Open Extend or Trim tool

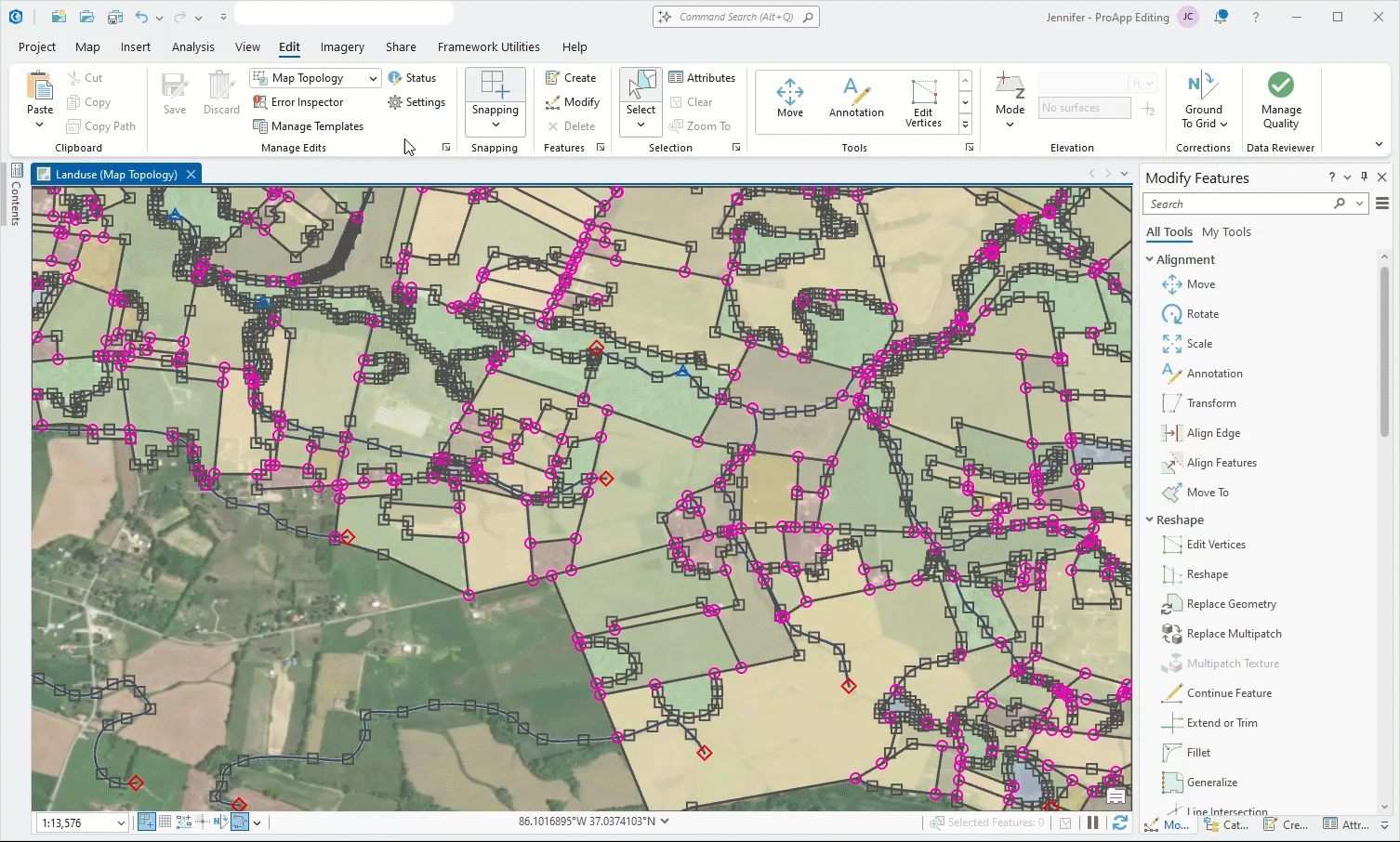point(1209,723)
